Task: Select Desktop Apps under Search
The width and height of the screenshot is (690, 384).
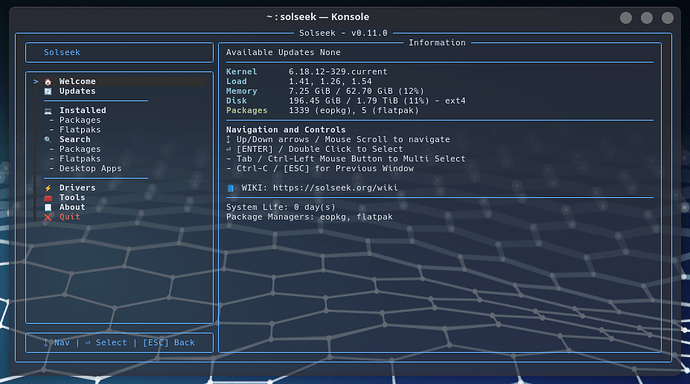Action: pos(90,168)
